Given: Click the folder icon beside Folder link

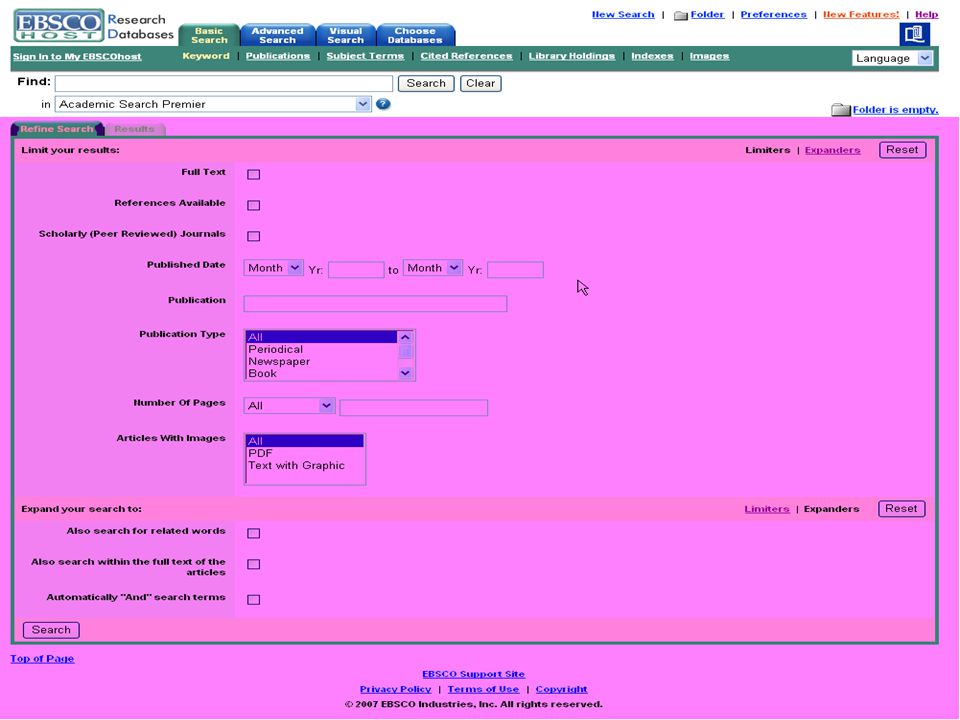Looking at the screenshot, I should point(680,15).
